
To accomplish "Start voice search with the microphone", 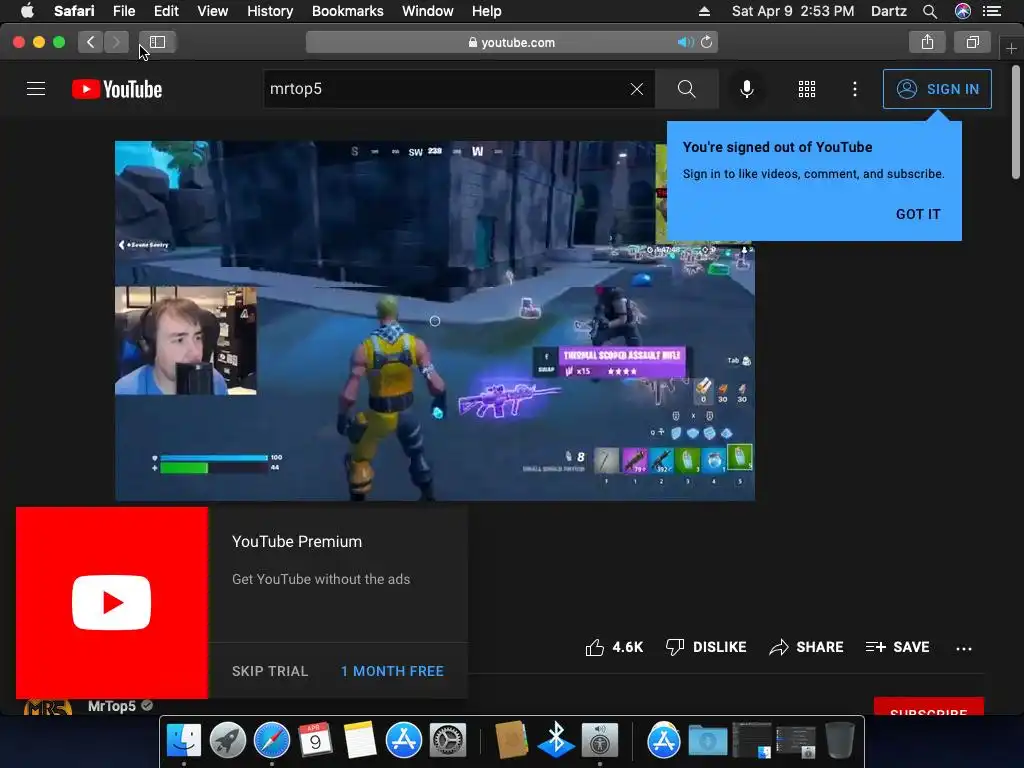I will click(746, 89).
